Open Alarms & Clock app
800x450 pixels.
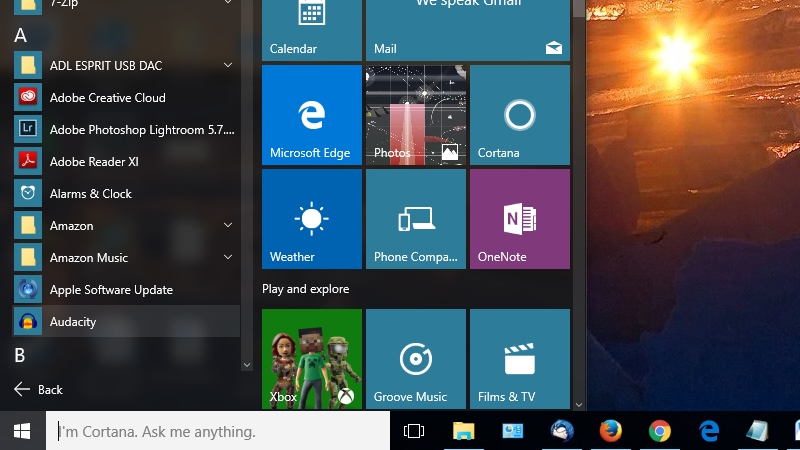(126, 193)
